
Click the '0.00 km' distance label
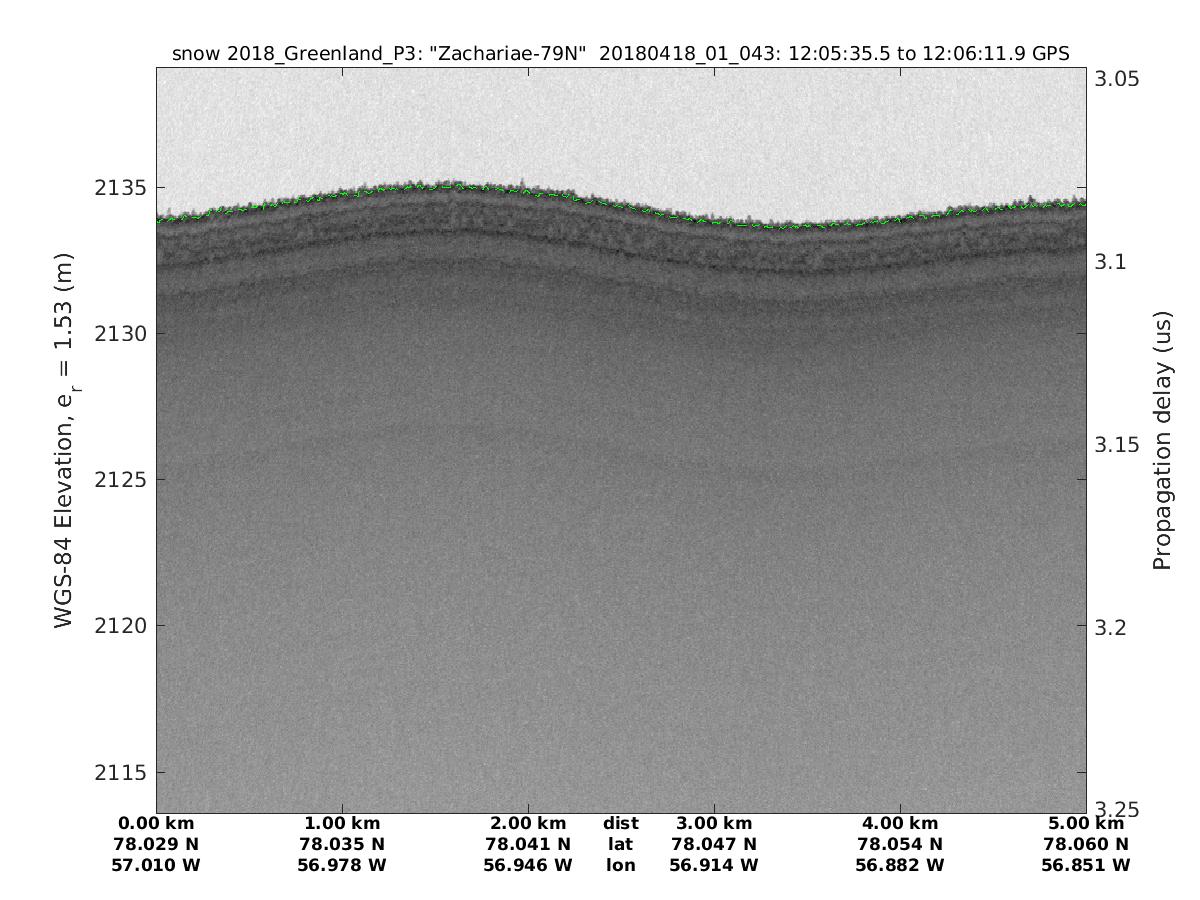(x=157, y=824)
